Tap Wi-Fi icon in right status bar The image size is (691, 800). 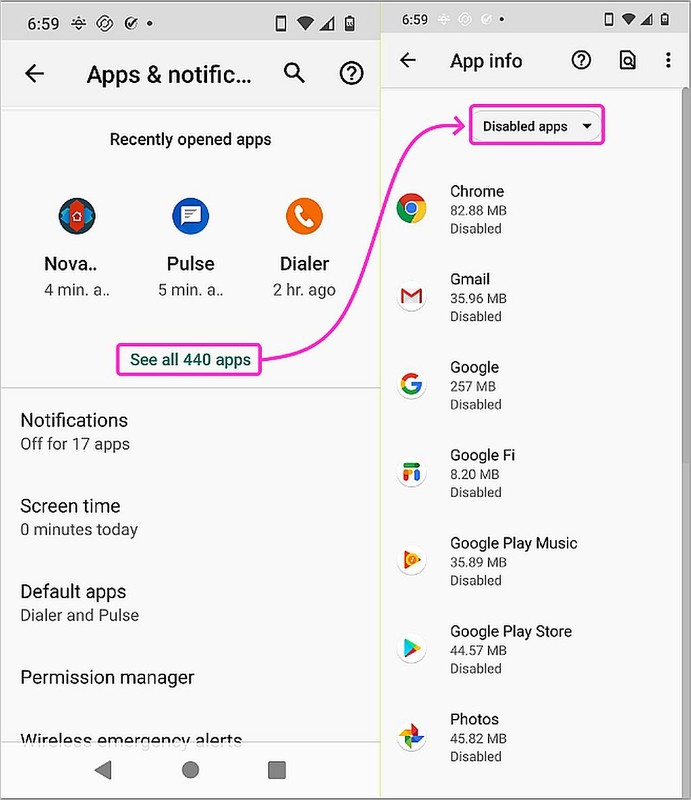[x=628, y=19]
